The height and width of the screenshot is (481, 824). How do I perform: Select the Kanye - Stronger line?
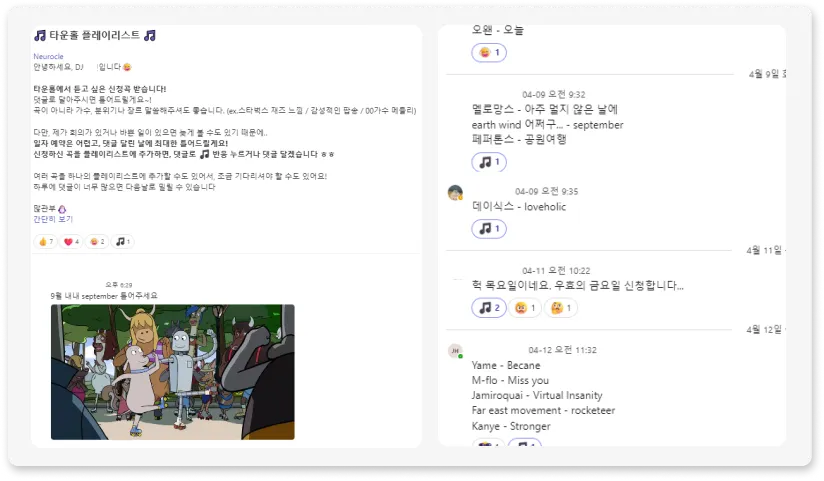(x=511, y=426)
